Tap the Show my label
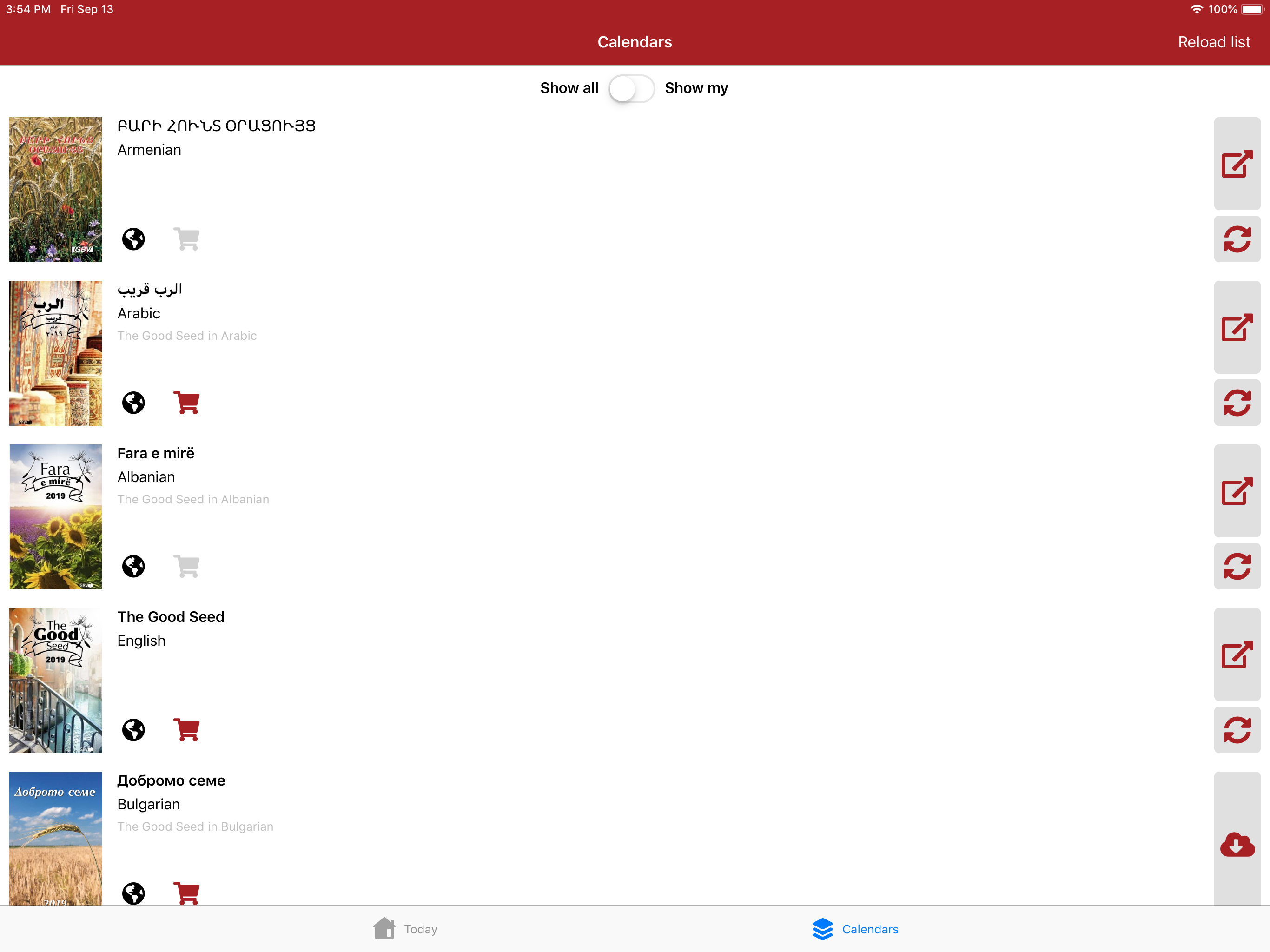 tap(696, 88)
